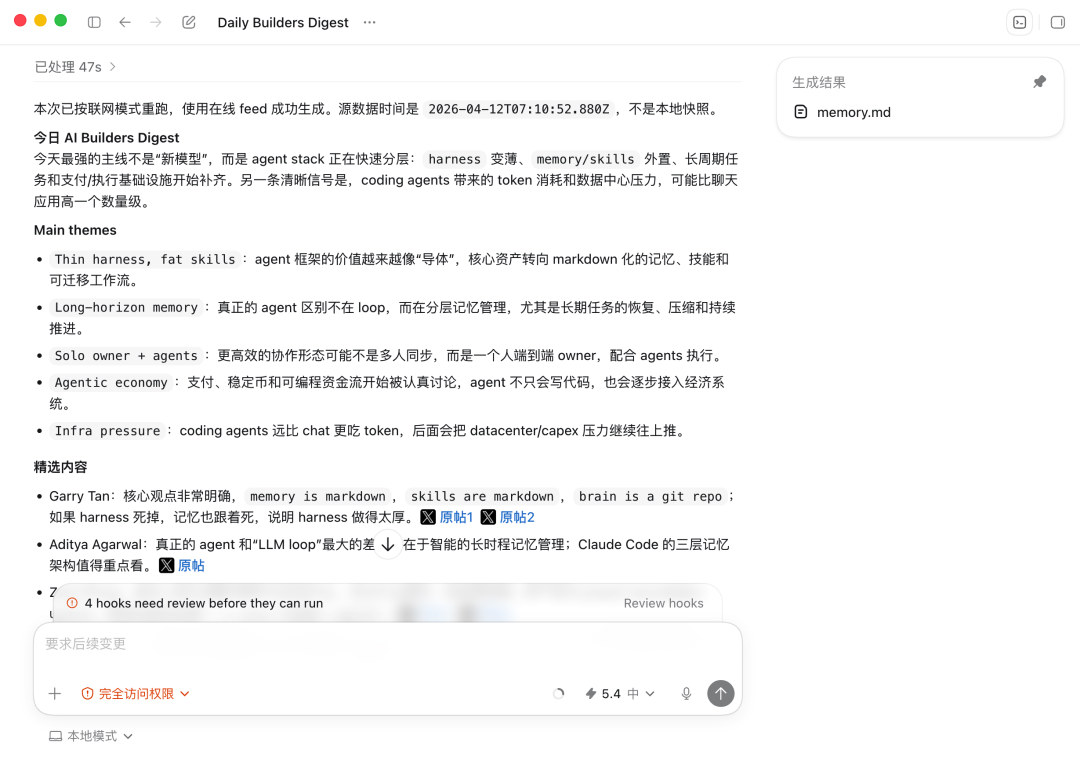Open Garry Tan's 原帖1 link

click(x=456, y=517)
